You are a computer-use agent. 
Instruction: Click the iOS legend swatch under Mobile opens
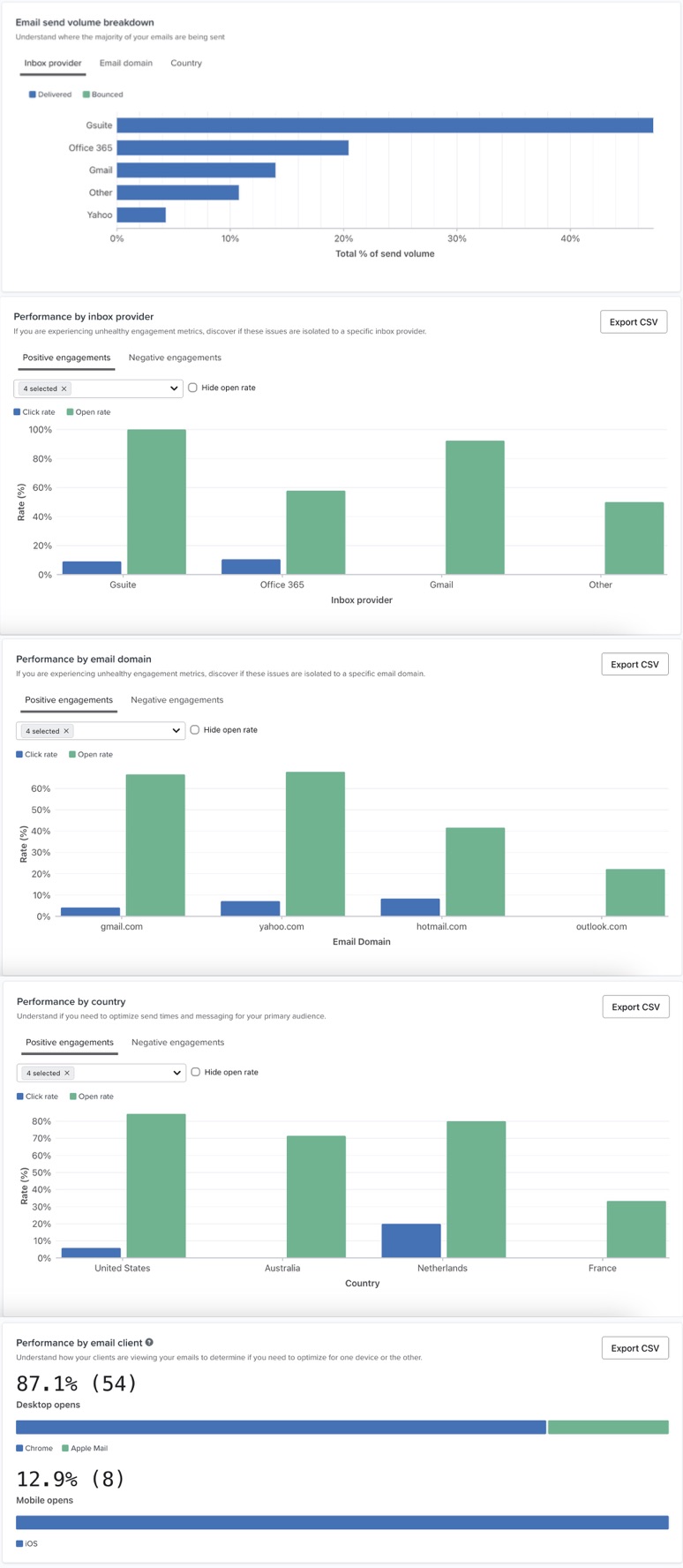pos(19,1543)
